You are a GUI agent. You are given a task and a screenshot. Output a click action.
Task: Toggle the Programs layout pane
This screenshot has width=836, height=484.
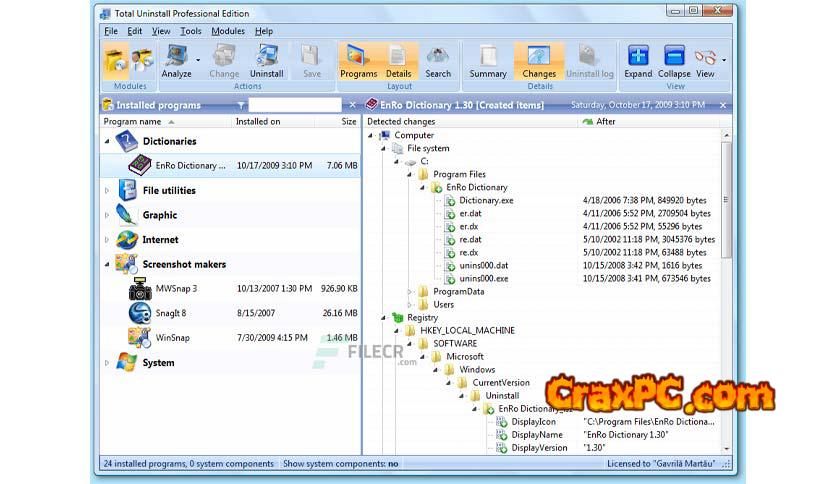[x=358, y=61]
